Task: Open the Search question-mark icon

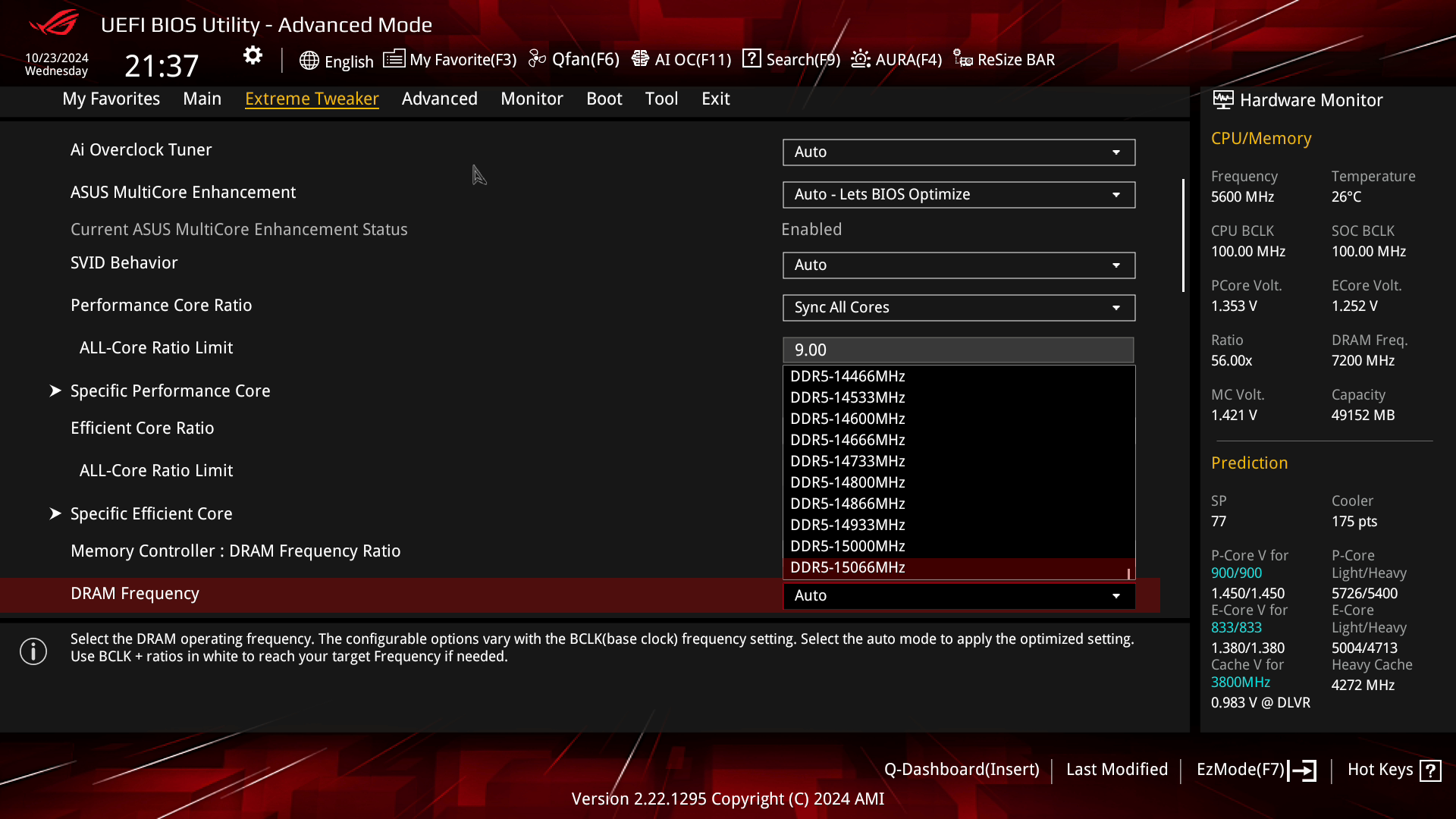Action: point(752,58)
